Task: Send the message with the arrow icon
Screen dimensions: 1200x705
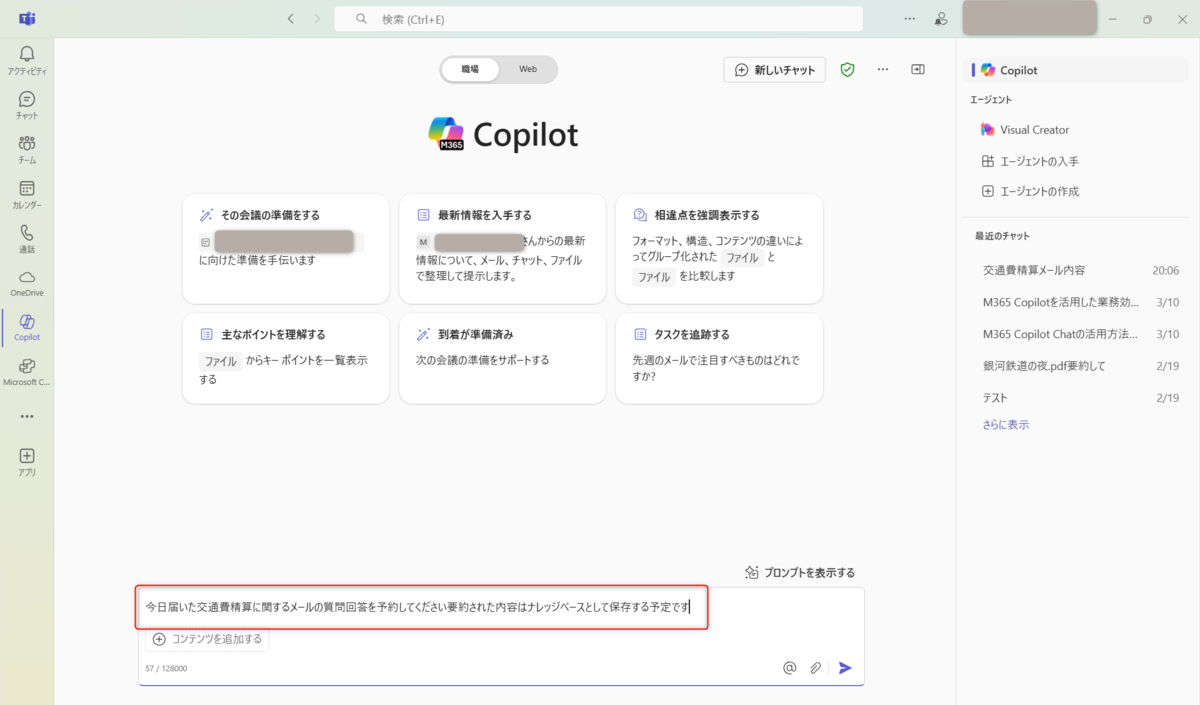Action: (x=846, y=668)
